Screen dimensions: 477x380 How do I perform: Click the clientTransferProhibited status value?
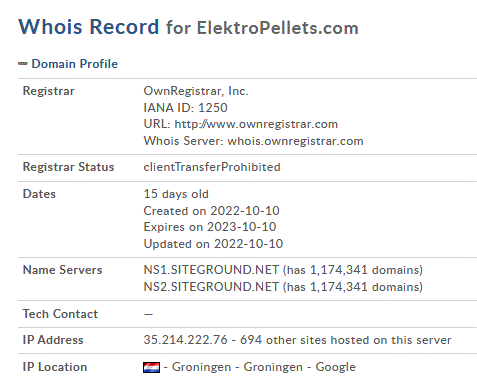click(212, 167)
